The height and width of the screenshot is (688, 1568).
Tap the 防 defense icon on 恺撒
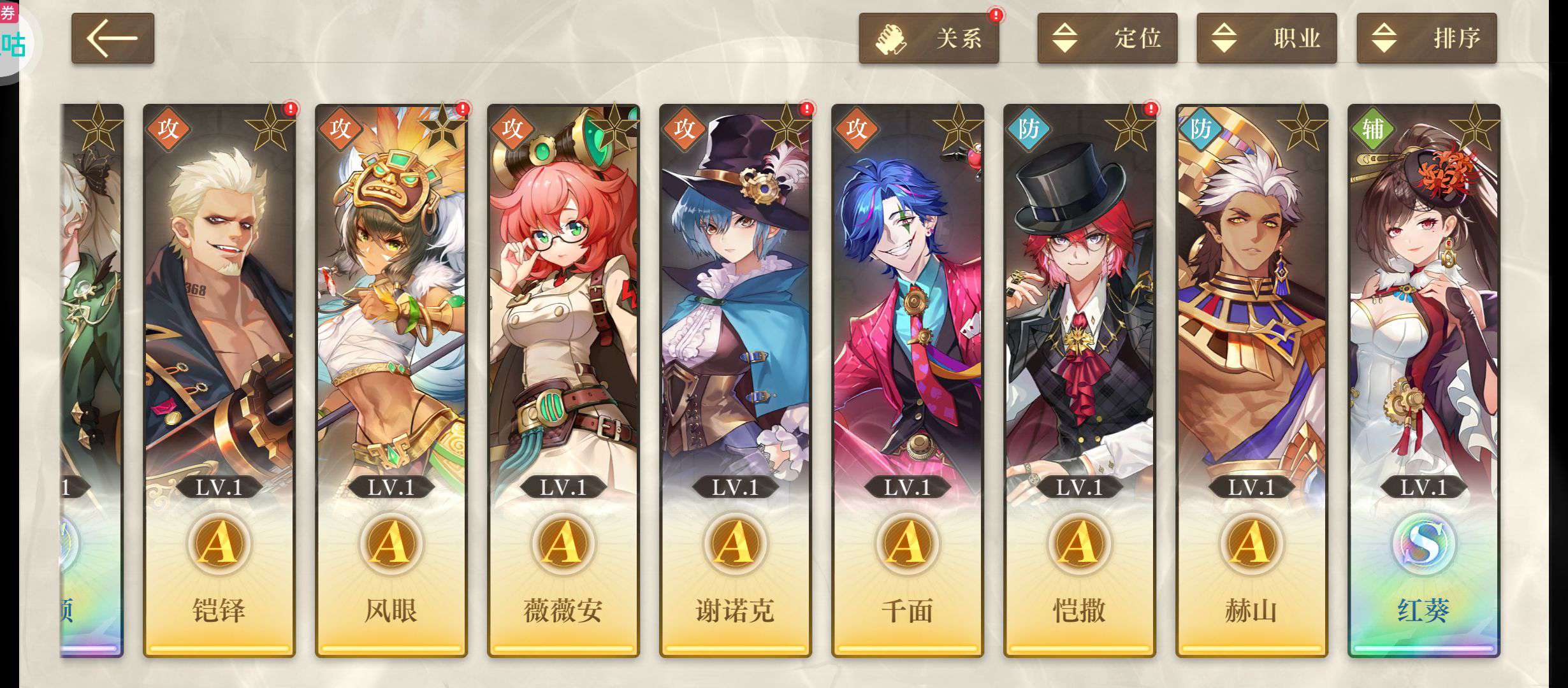point(1029,129)
